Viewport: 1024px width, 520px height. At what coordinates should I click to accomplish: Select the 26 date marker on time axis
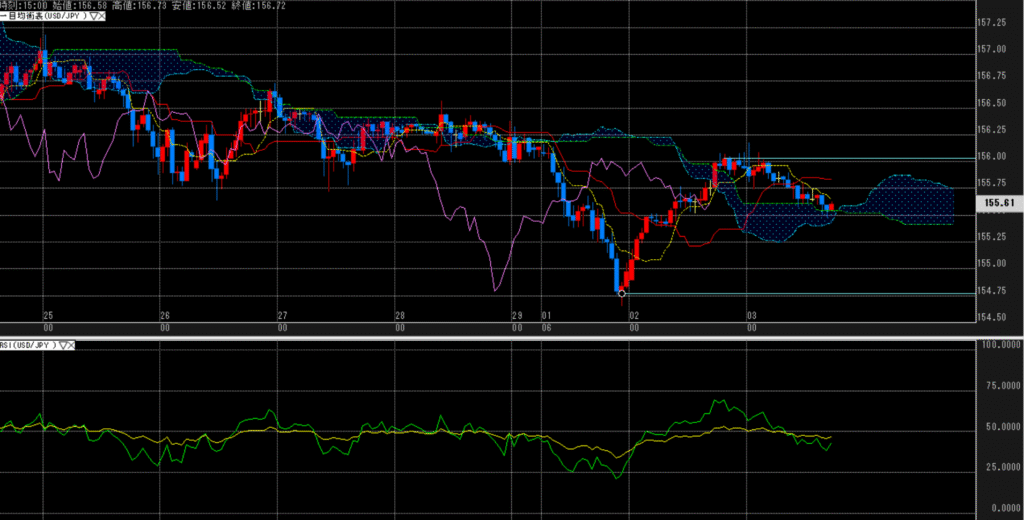(165, 314)
